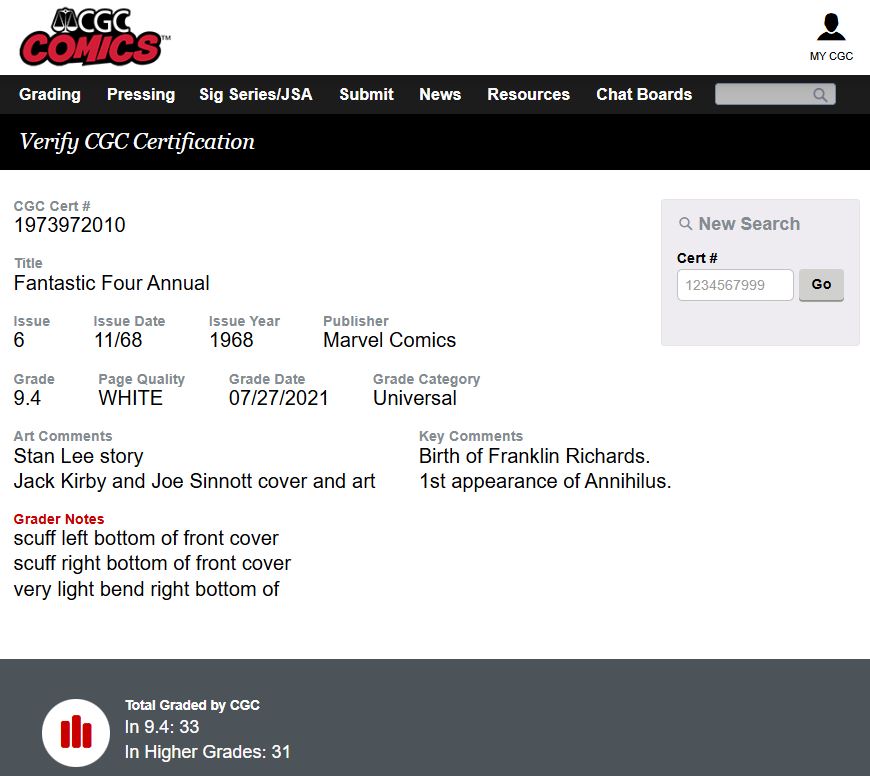Click issue year value 1968
The height and width of the screenshot is (776, 870).
click(x=231, y=340)
